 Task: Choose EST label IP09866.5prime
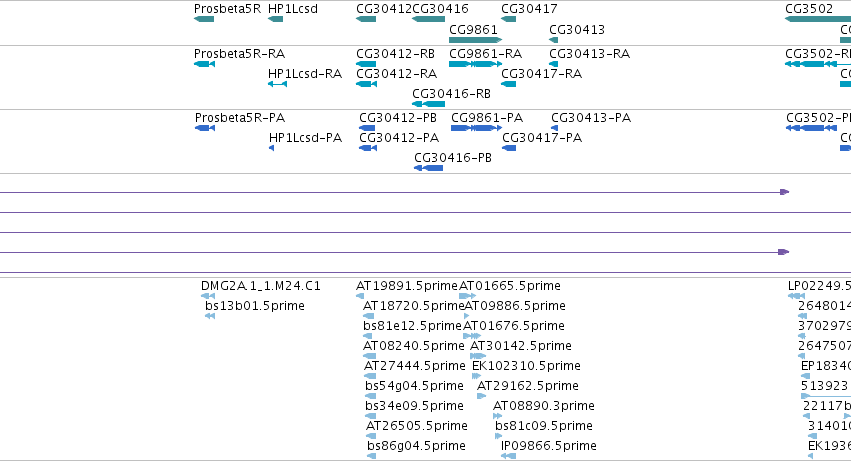549,446
